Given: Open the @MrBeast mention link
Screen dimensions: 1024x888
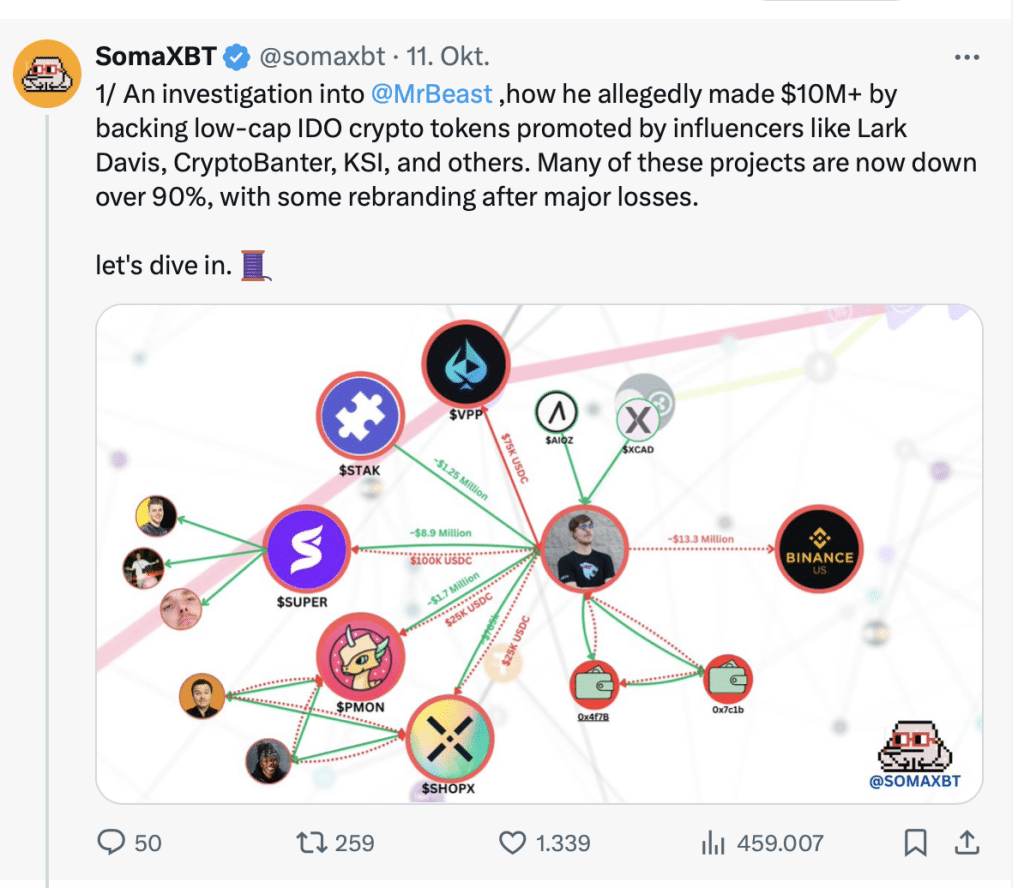Looking at the screenshot, I should [x=431, y=94].
